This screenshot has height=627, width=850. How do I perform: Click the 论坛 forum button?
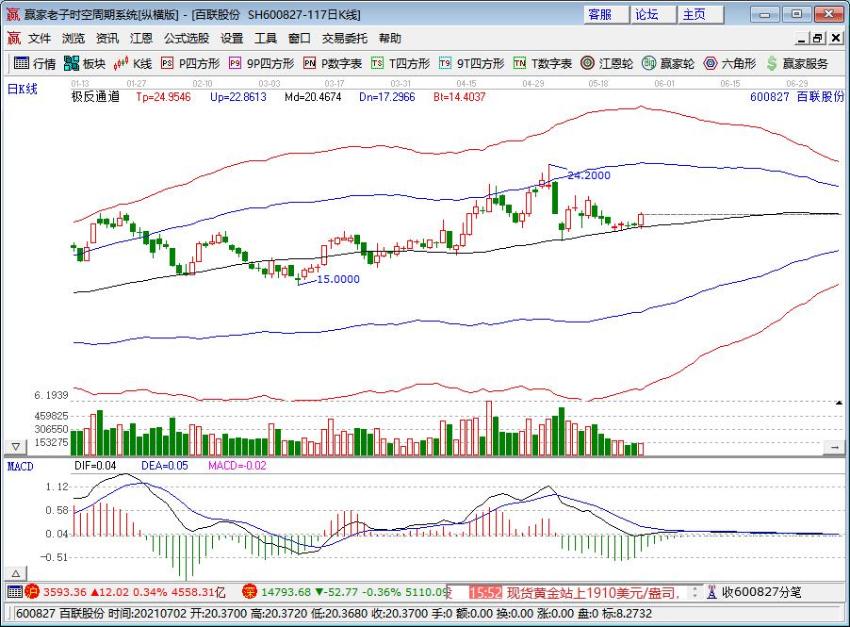point(654,15)
